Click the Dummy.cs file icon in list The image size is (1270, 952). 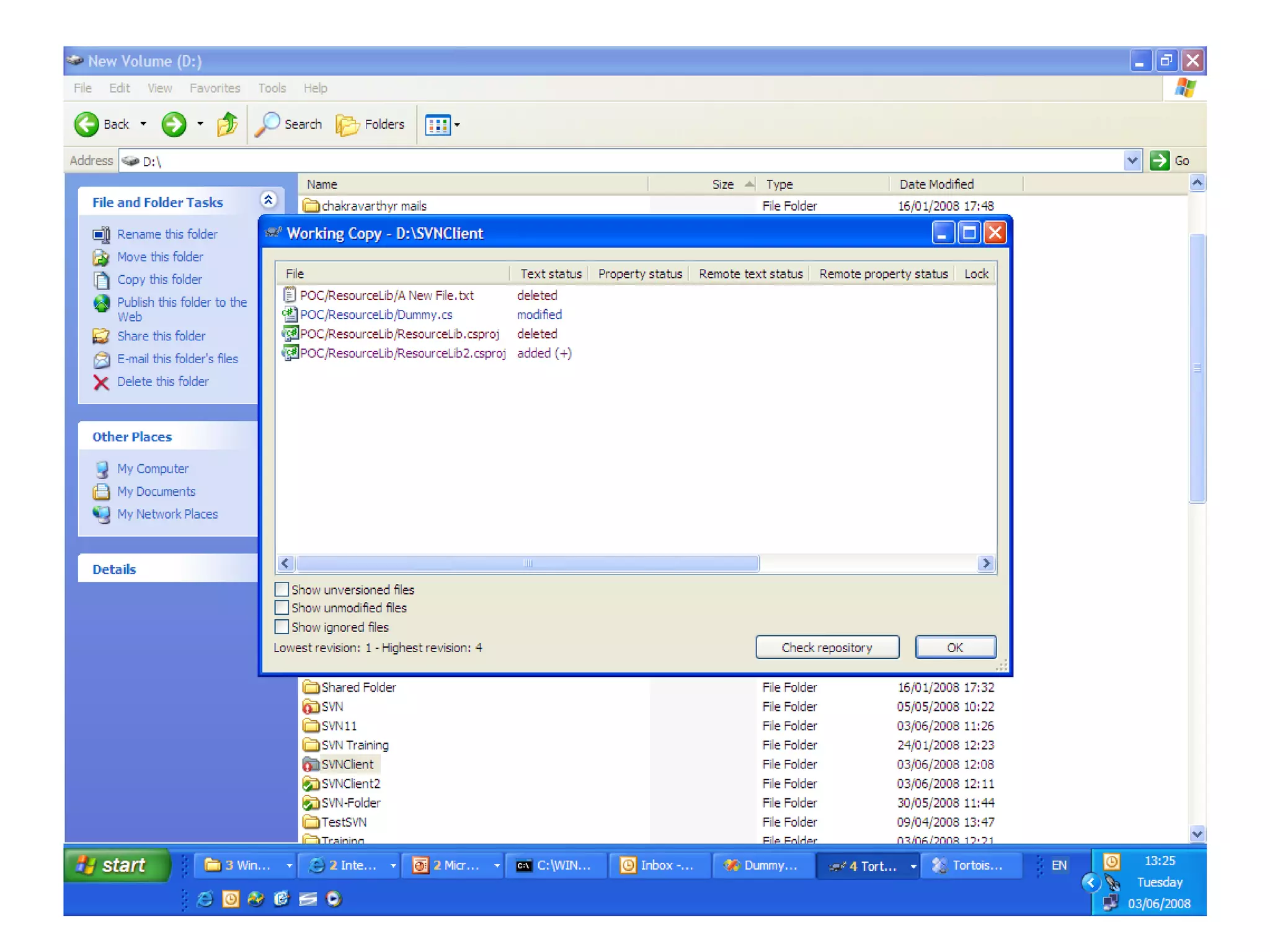point(290,314)
